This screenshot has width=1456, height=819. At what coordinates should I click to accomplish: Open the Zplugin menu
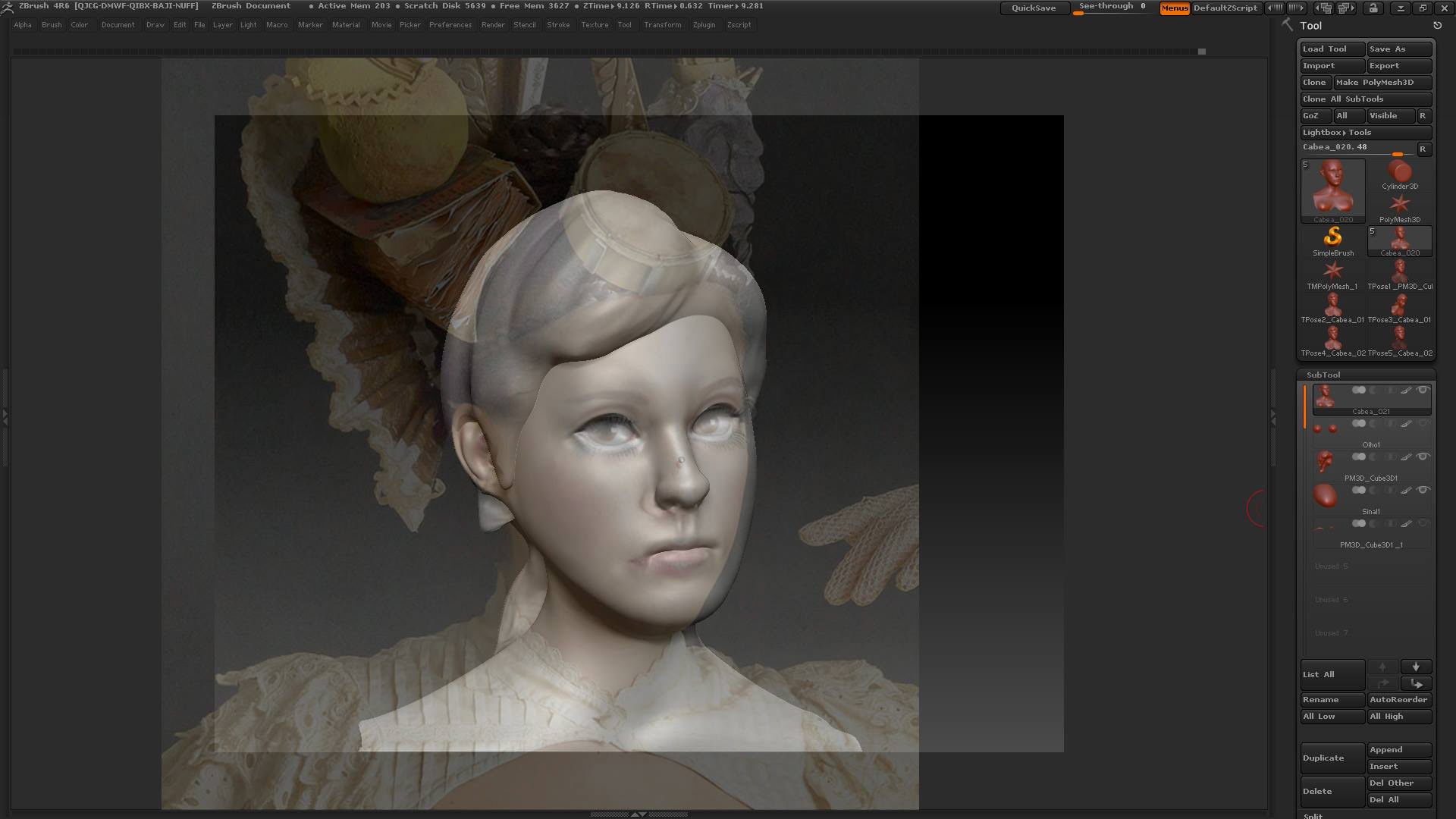click(703, 25)
